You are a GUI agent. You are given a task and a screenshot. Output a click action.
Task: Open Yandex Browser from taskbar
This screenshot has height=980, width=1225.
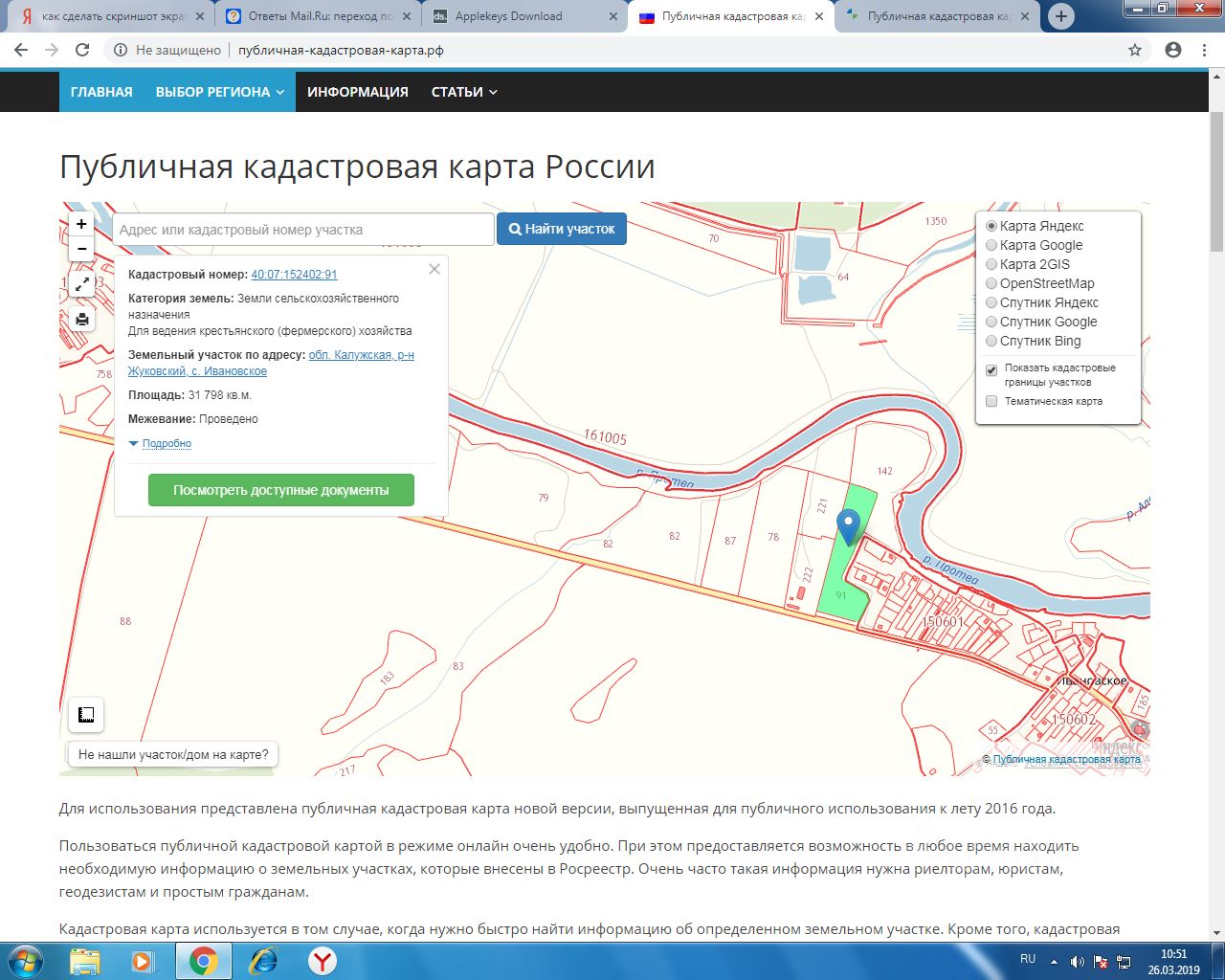pyautogui.click(x=323, y=961)
